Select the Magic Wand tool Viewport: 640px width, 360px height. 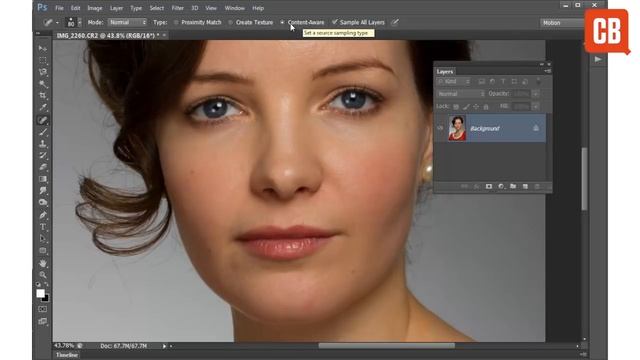pos(42,84)
